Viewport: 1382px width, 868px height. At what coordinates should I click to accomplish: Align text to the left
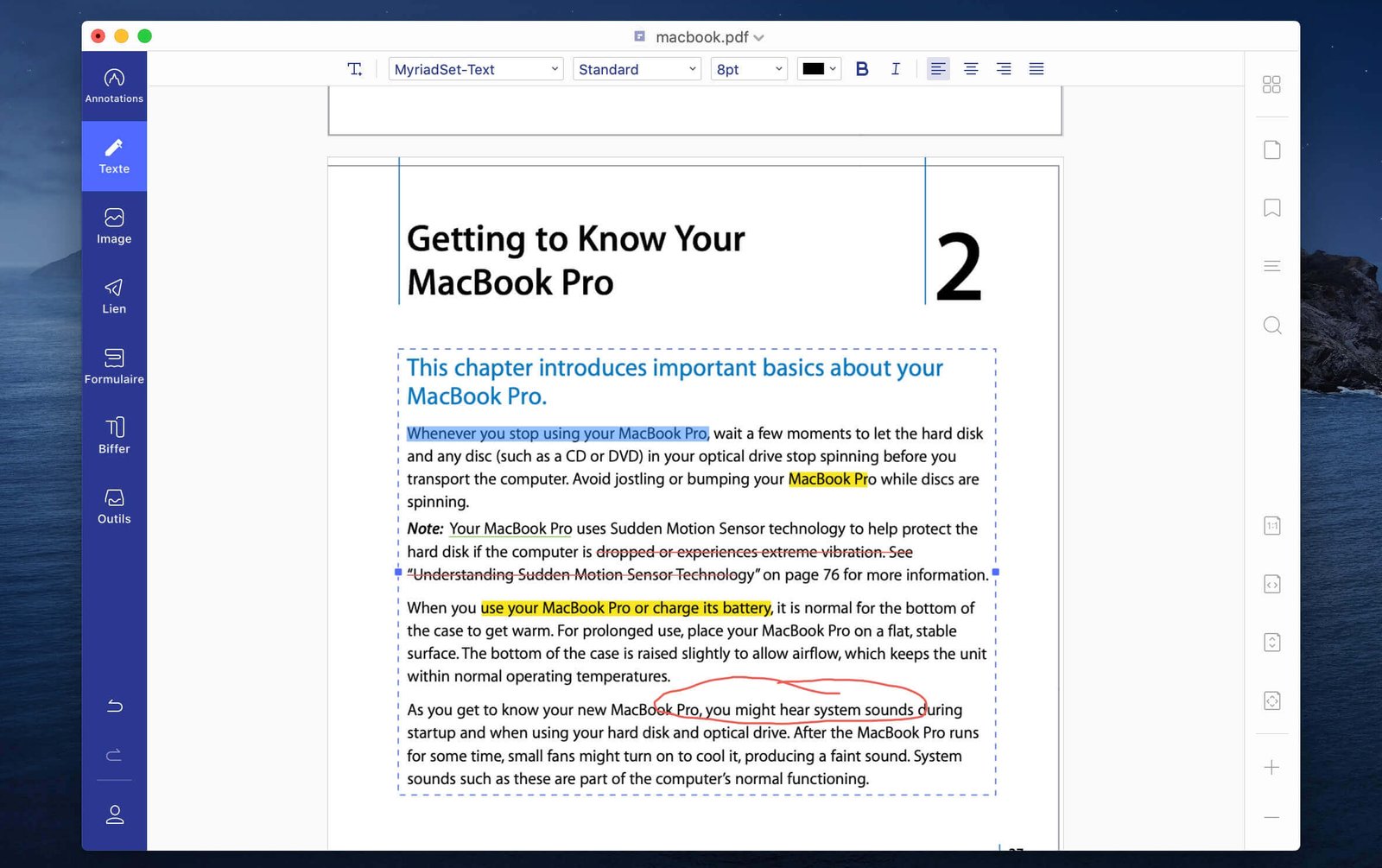point(938,69)
